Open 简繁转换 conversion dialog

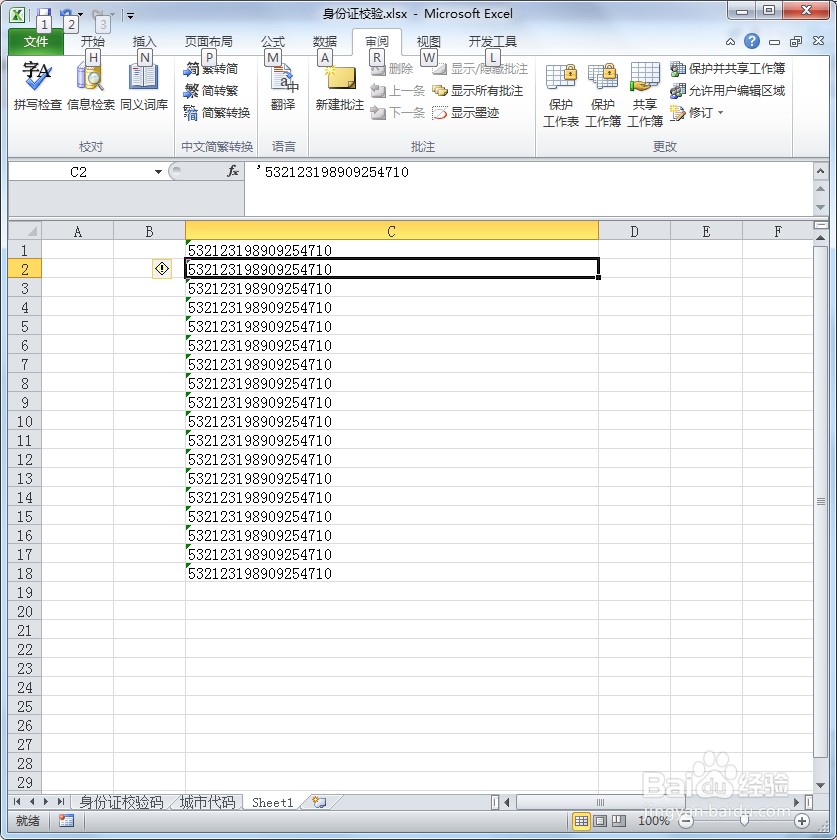pos(216,112)
